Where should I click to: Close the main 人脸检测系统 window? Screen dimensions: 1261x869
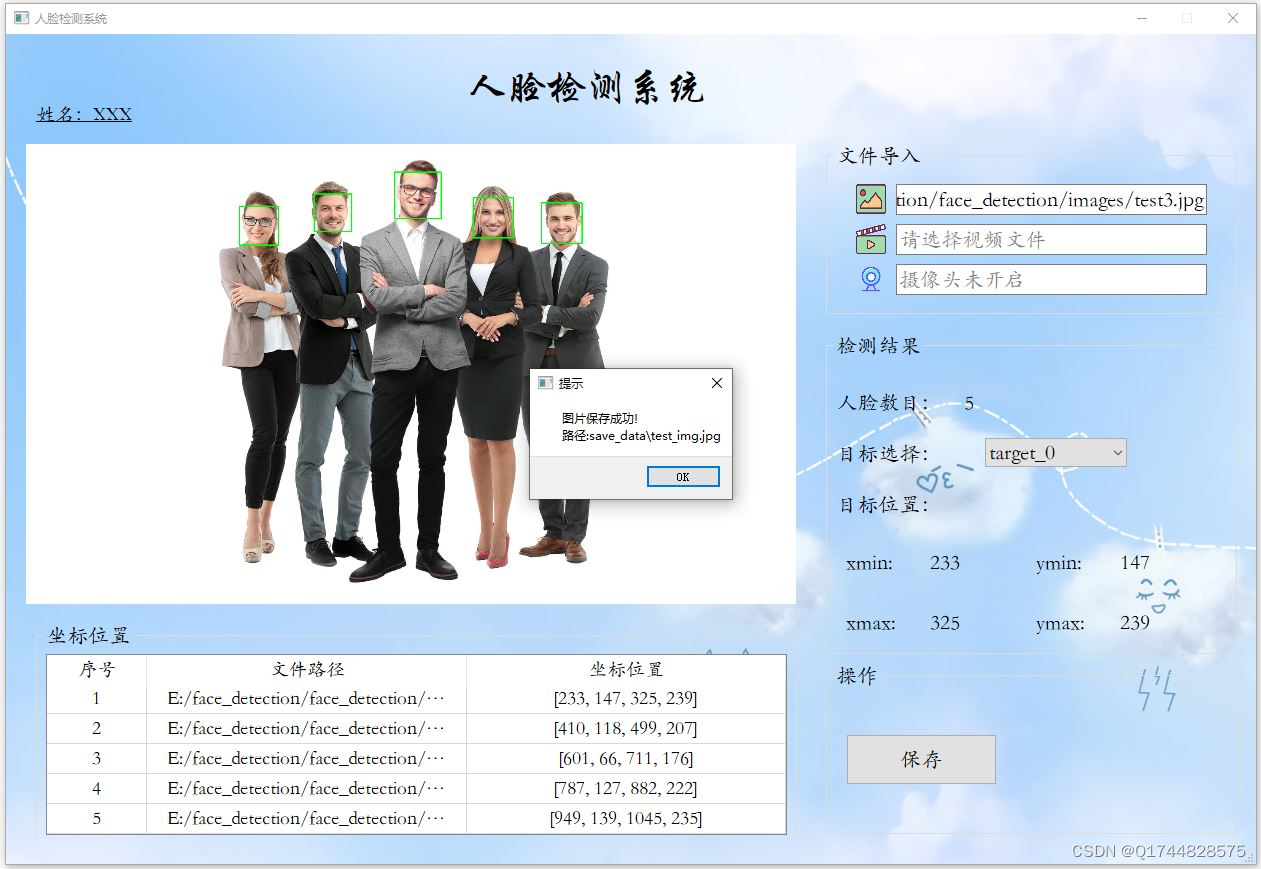point(1233,18)
